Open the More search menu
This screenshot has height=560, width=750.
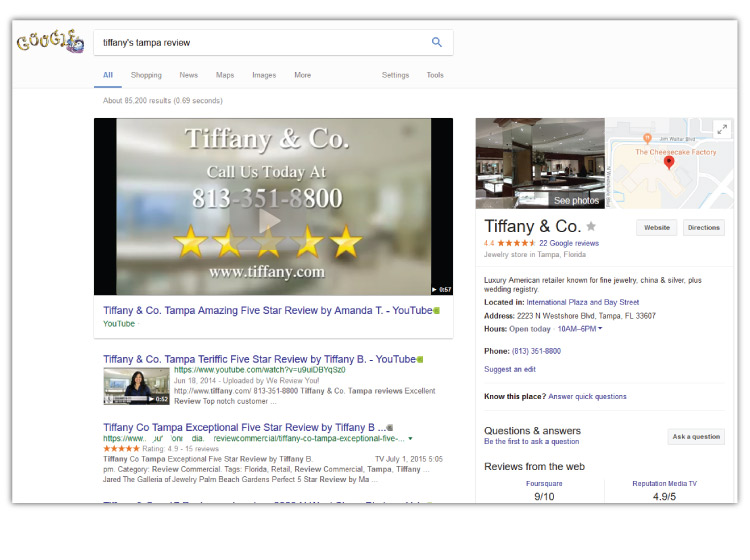(x=302, y=75)
